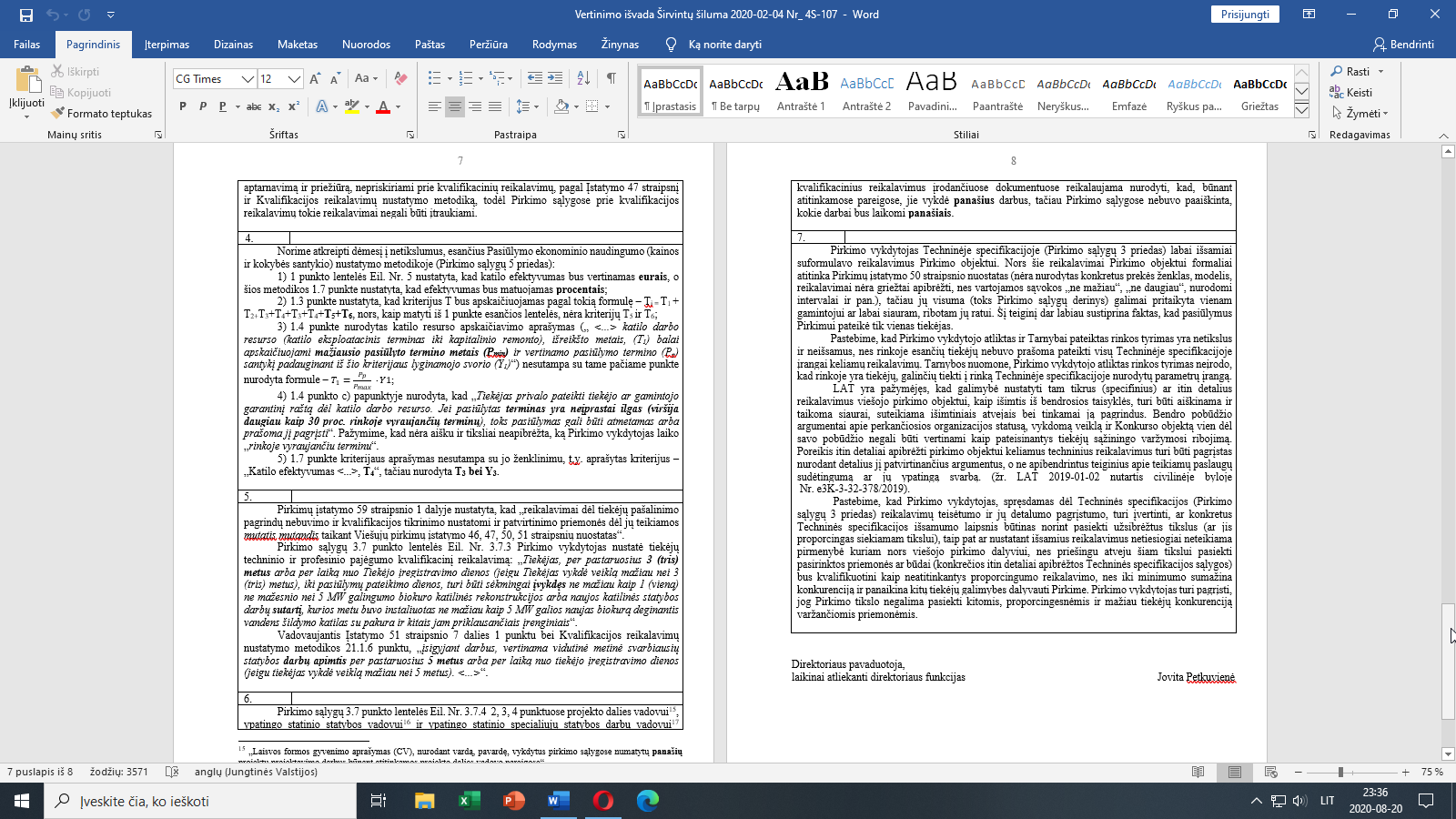Expand the font size 12 dropdown
This screenshot has height=819, width=1456.
(x=294, y=79)
